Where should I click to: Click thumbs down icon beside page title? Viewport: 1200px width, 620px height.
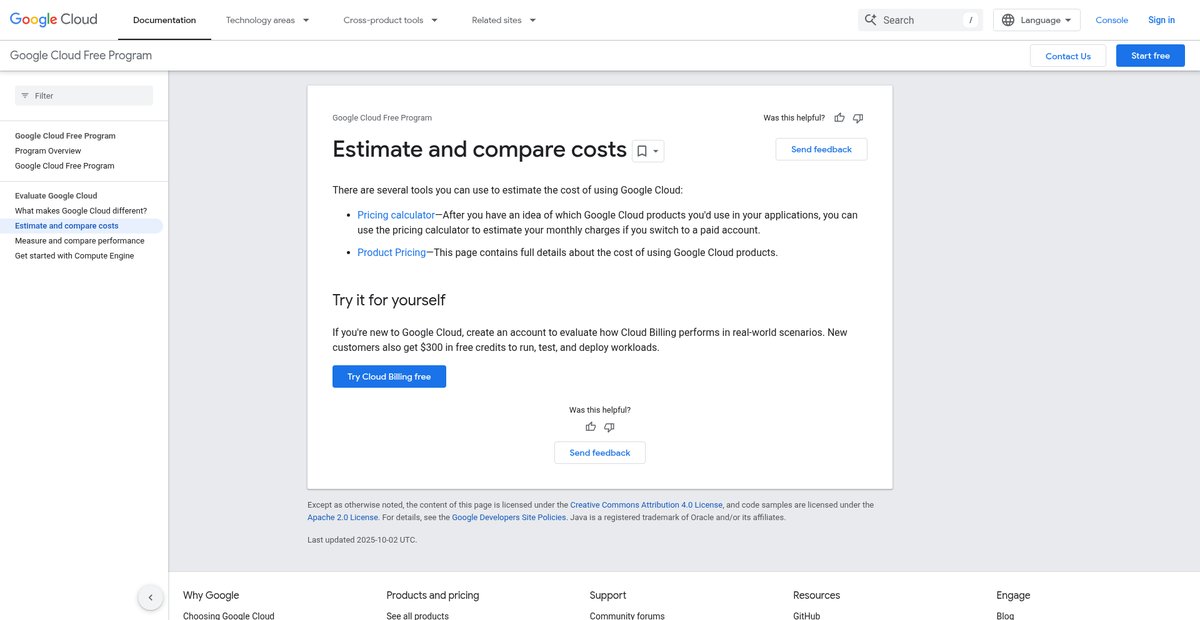(x=858, y=118)
